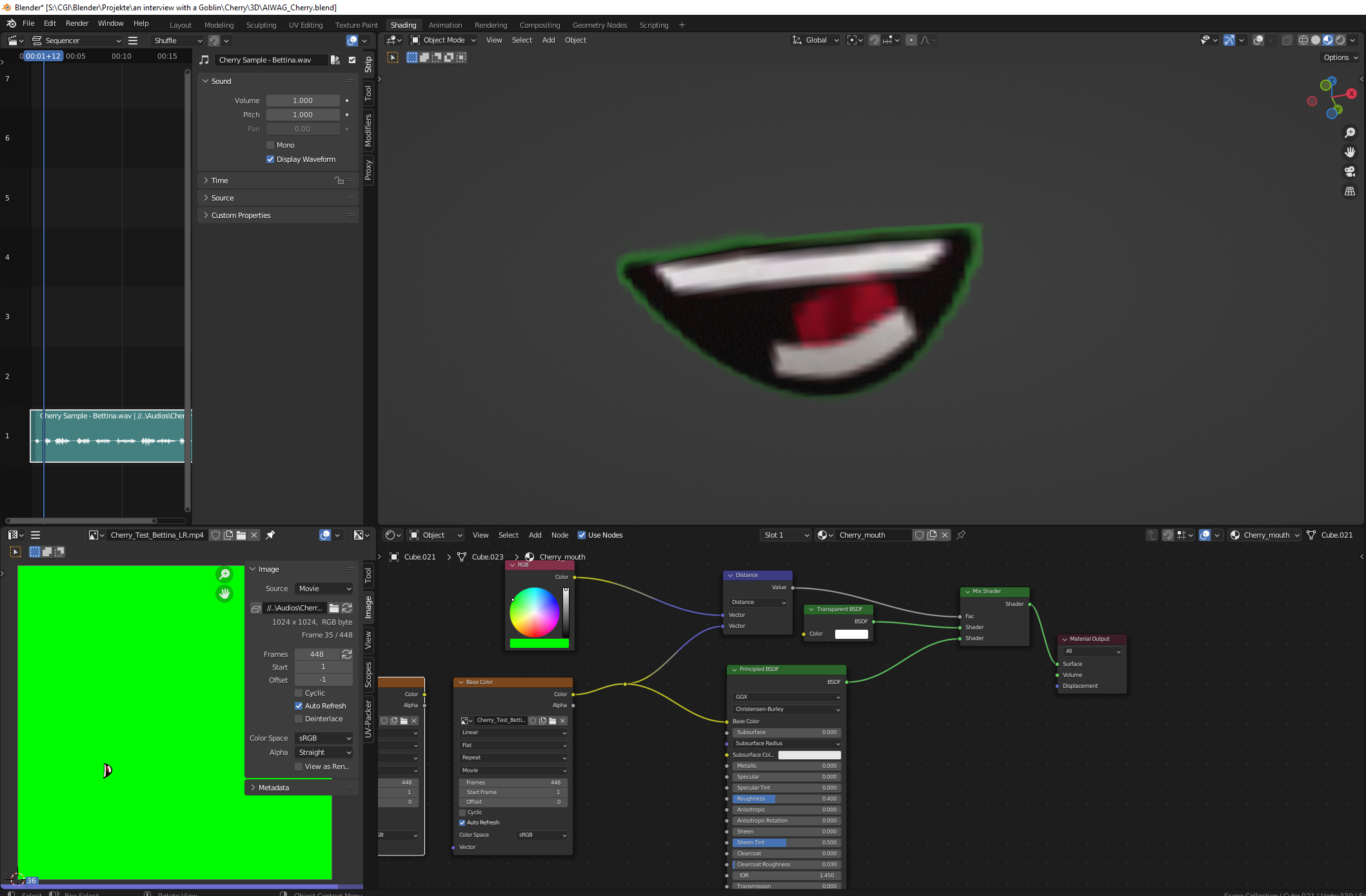The height and width of the screenshot is (896, 1366).
Task: Enable the Deinterlace checkbox
Action: click(299, 719)
